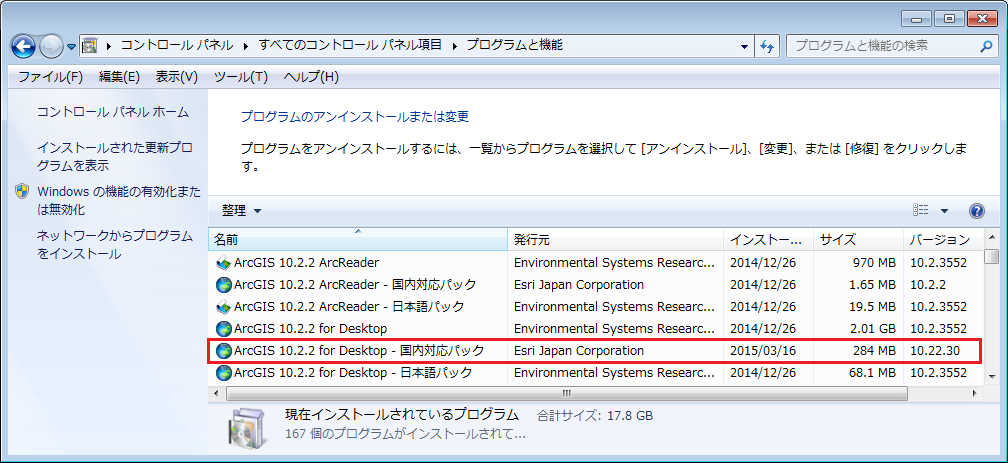Sort by the 発行元 column header
The image size is (1008, 463).
(616, 240)
